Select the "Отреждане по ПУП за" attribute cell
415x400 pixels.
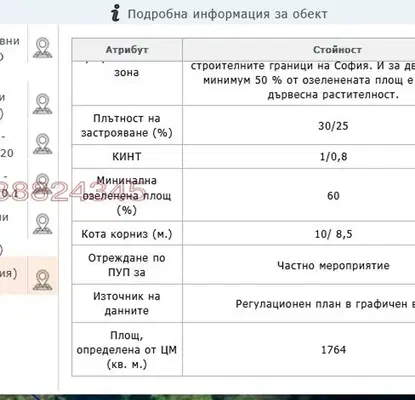(127, 265)
